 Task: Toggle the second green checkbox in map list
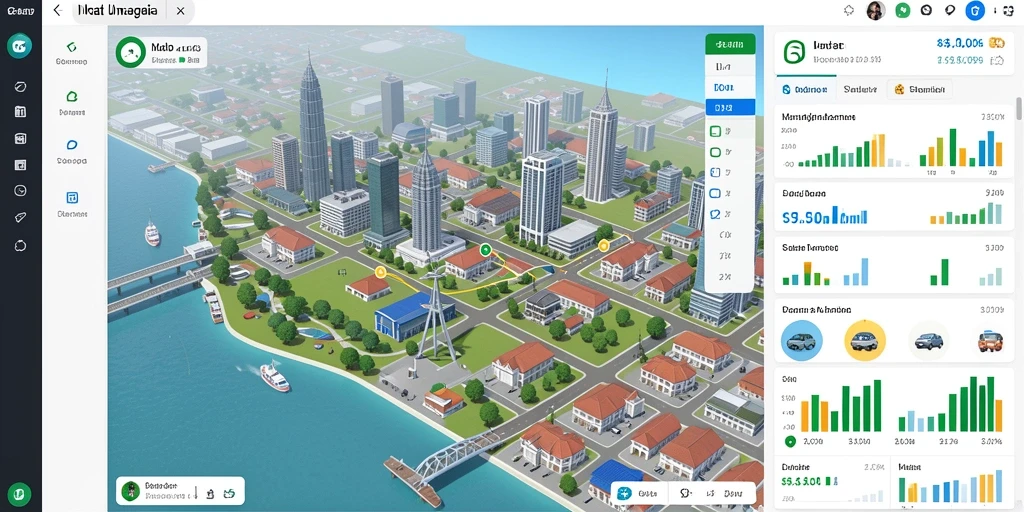pyautogui.click(x=715, y=152)
